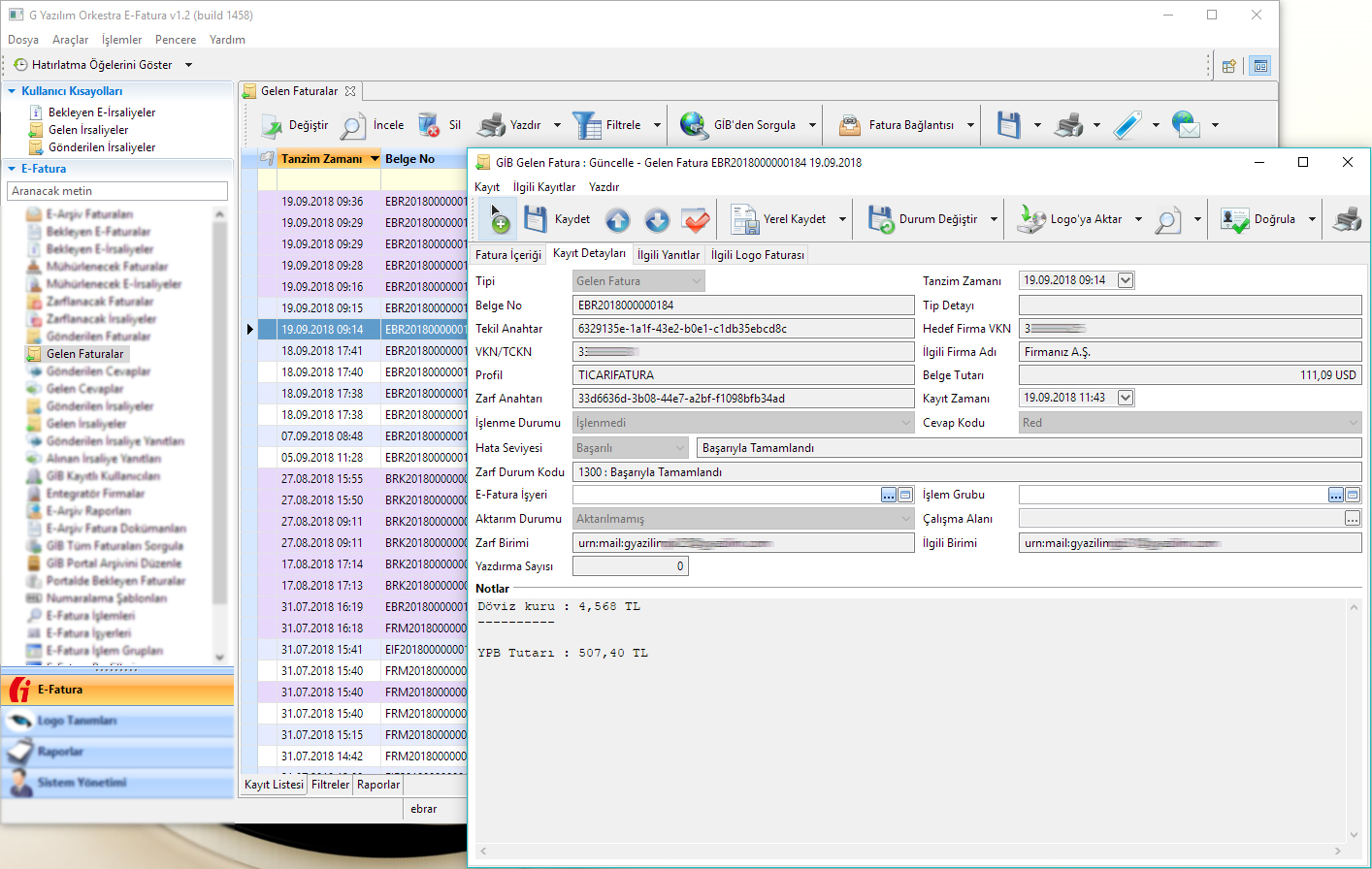The height and width of the screenshot is (869, 1372).
Task: Select Gelen İrsaliyeler shortcut in sidebar
Action: [x=88, y=130]
